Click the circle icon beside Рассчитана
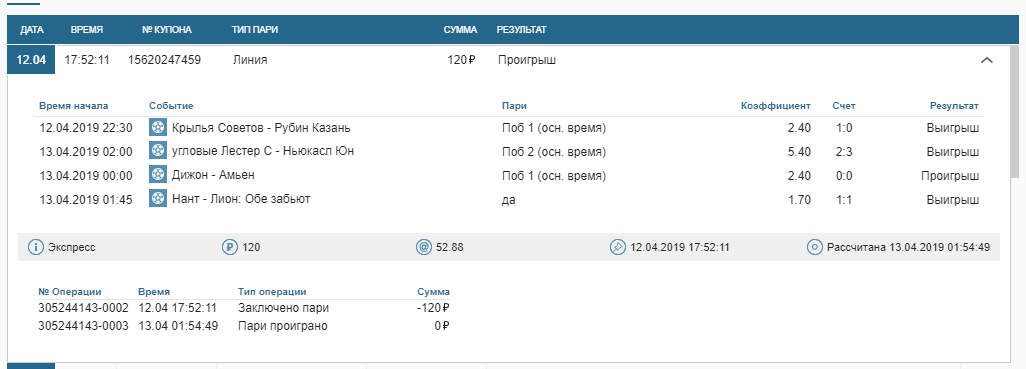 815,248
